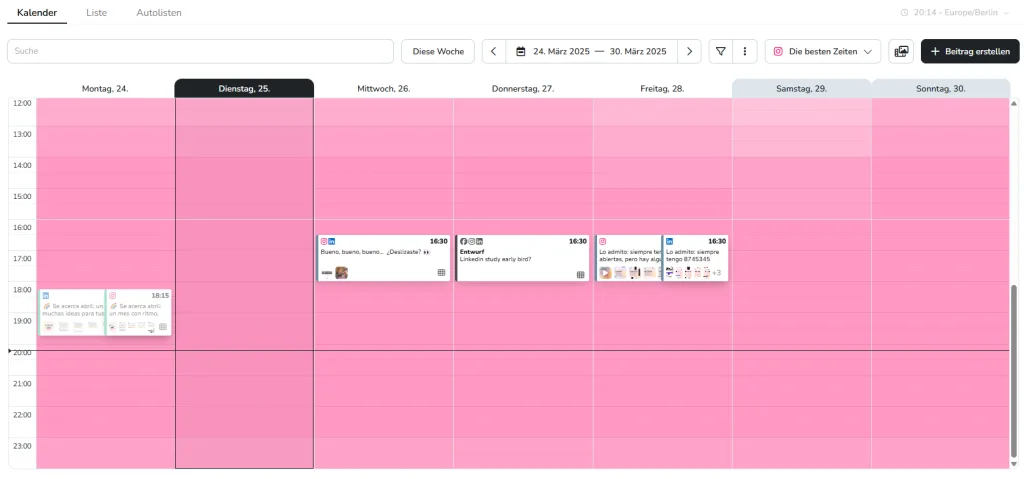This screenshot has height=479, width=1024.
Task: Click the +3 media indicator on Friday post
Action: click(716, 273)
